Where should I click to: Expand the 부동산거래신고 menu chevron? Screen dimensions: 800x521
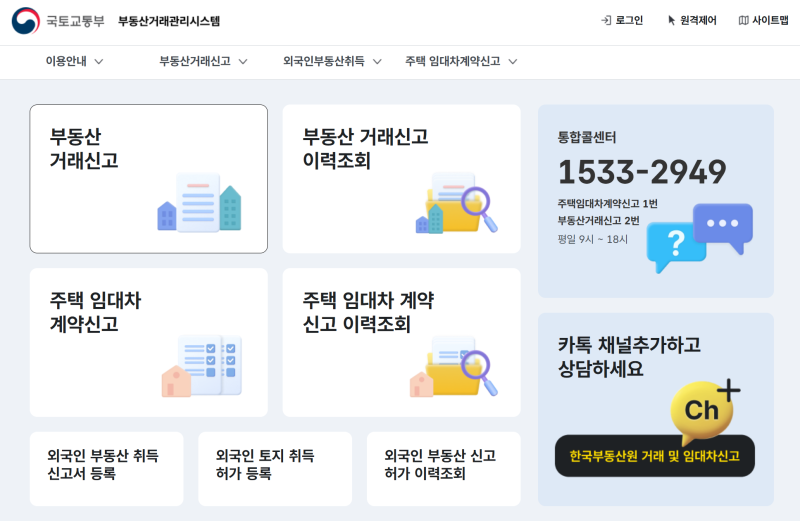point(243,62)
